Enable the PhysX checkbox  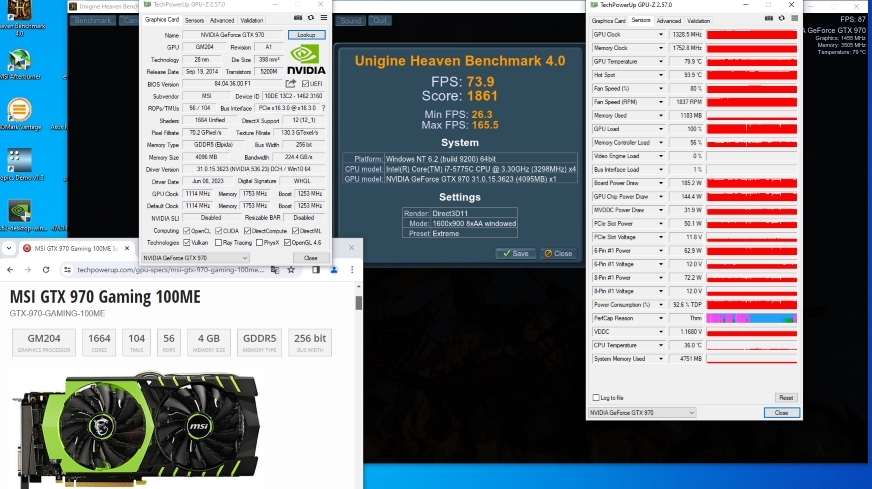tap(259, 243)
